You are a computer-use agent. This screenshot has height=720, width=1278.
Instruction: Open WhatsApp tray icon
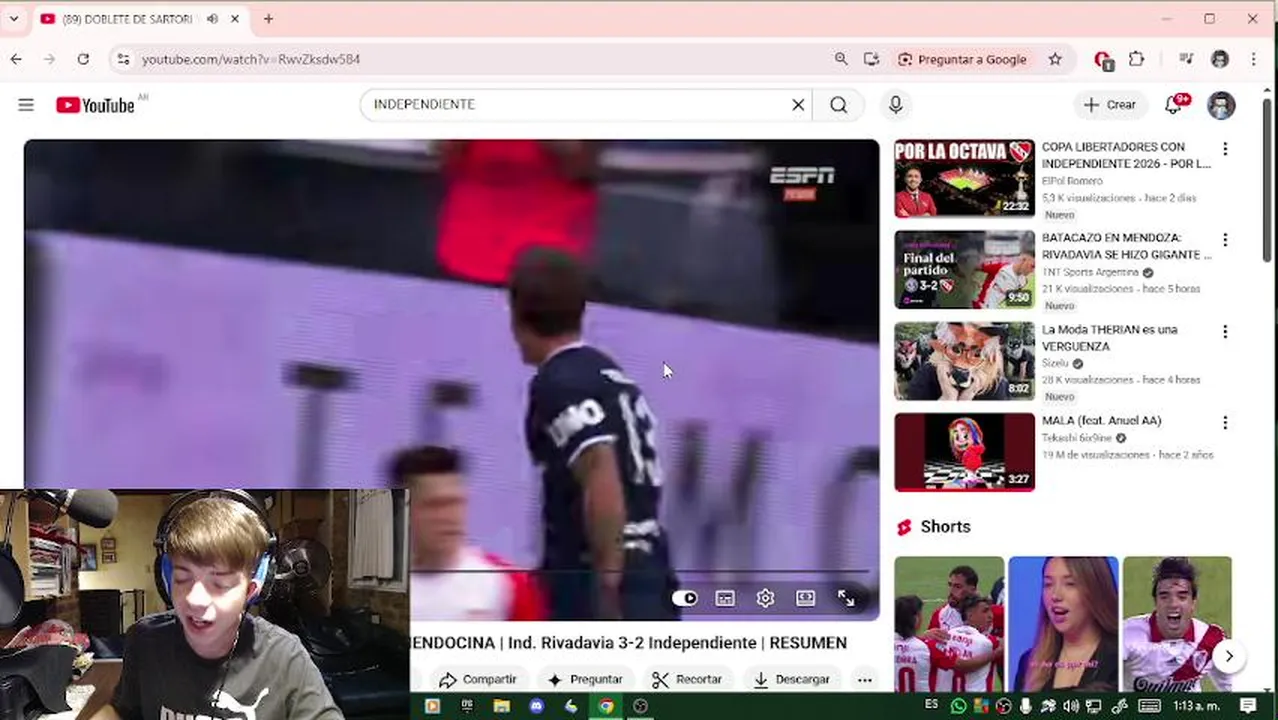point(958,706)
